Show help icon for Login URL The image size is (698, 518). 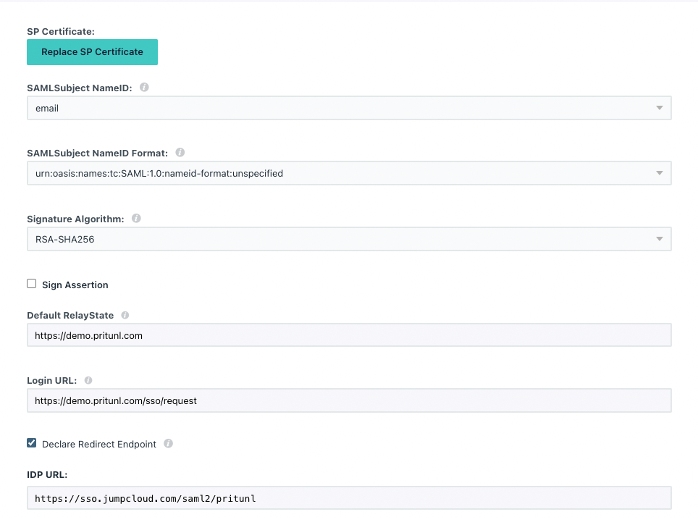(88, 380)
